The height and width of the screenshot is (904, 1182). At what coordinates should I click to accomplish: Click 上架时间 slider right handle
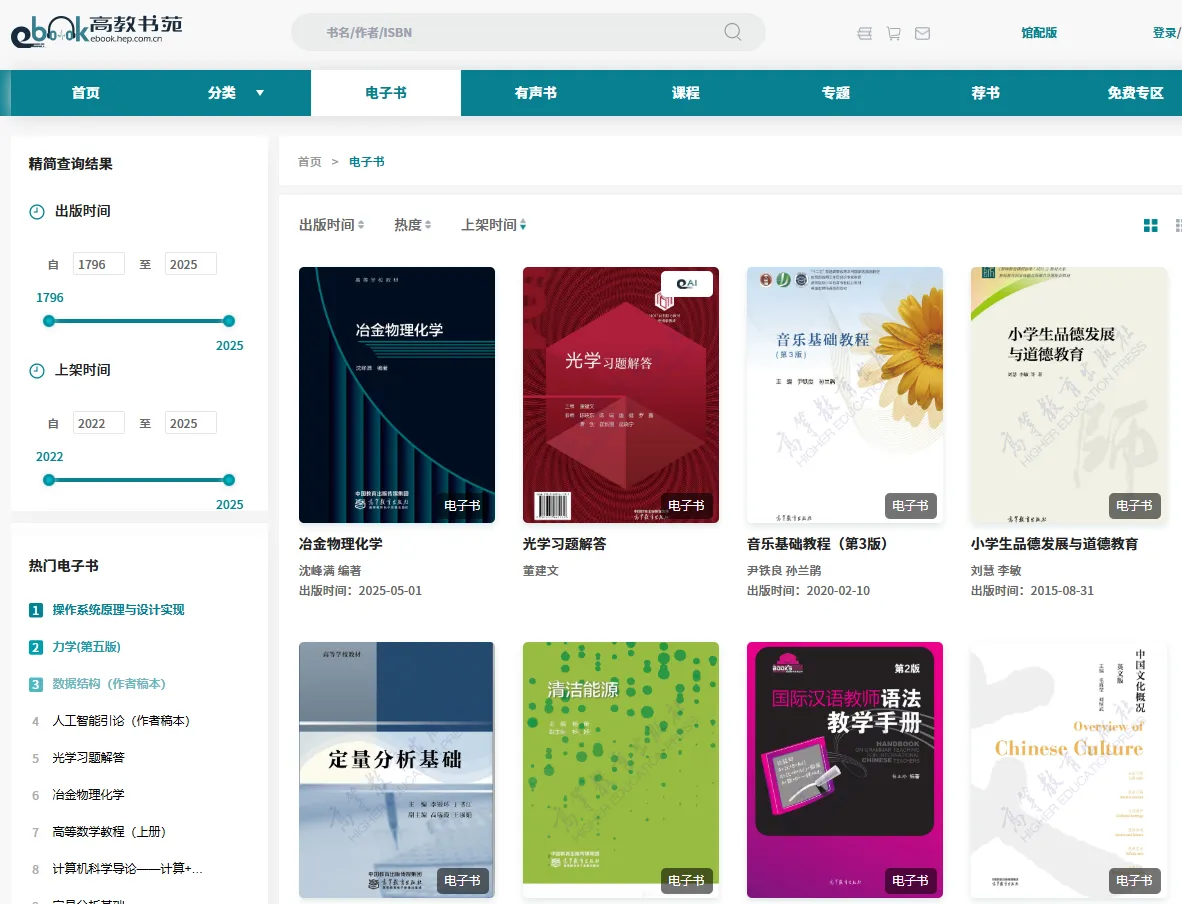(x=229, y=480)
